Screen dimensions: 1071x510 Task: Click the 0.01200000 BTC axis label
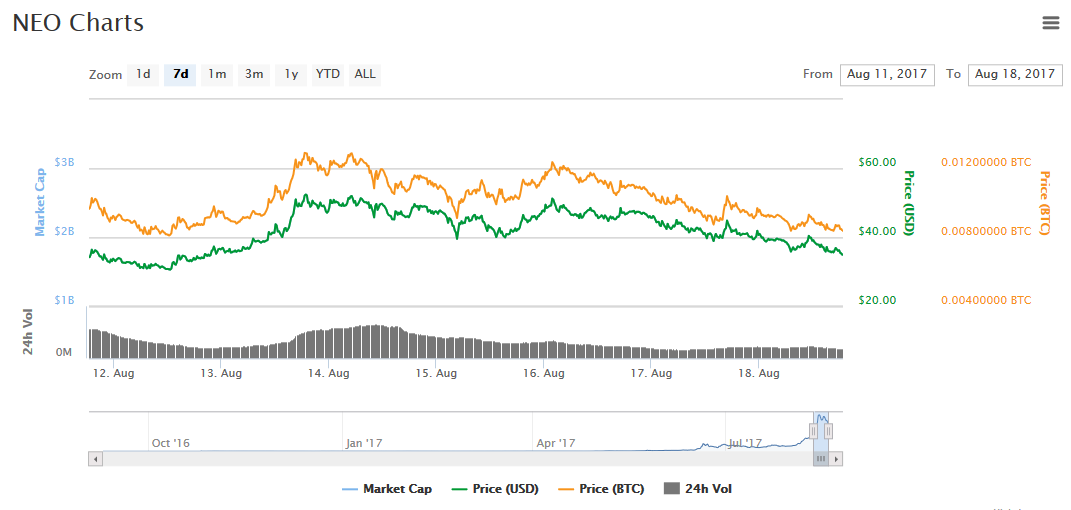[x=986, y=162]
